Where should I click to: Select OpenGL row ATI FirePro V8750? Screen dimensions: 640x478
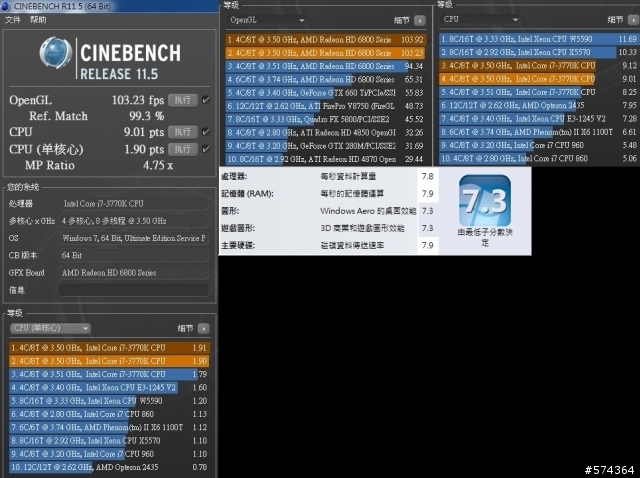point(326,106)
